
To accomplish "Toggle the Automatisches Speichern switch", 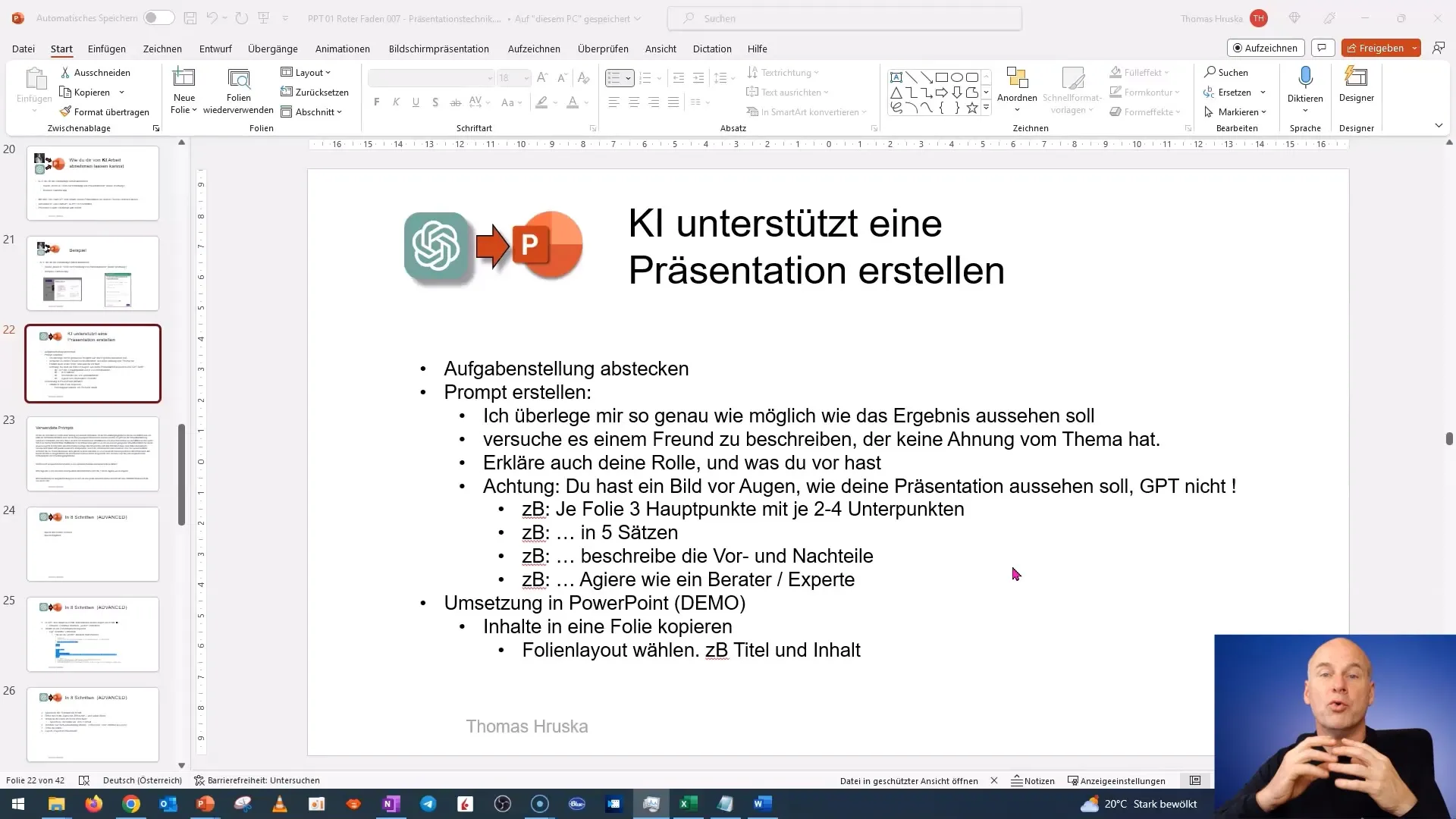I will pyautogui.click(x=158, y=18).
